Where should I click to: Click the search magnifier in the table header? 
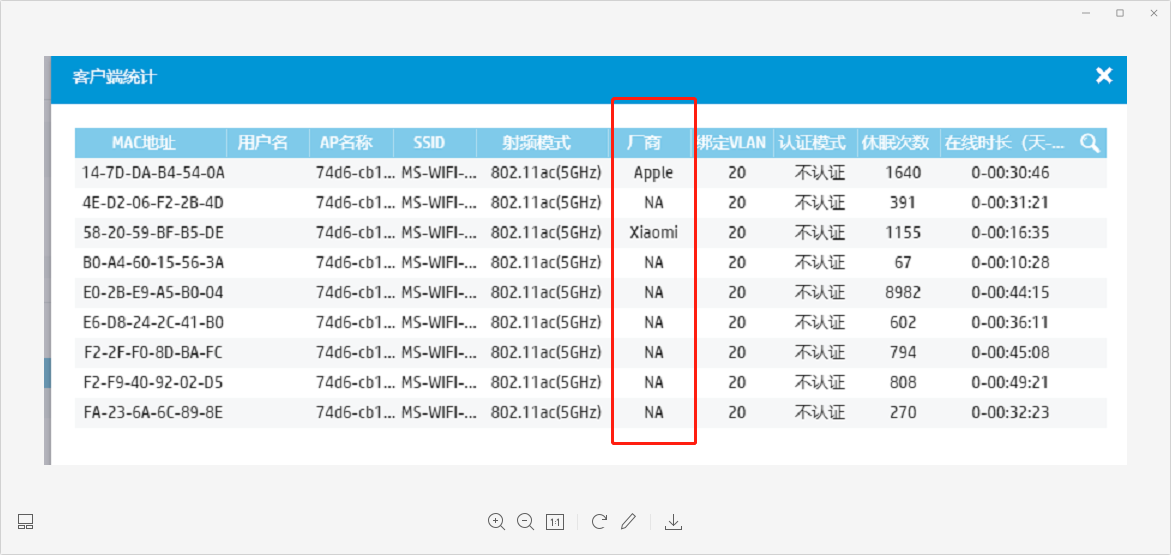1090,142
